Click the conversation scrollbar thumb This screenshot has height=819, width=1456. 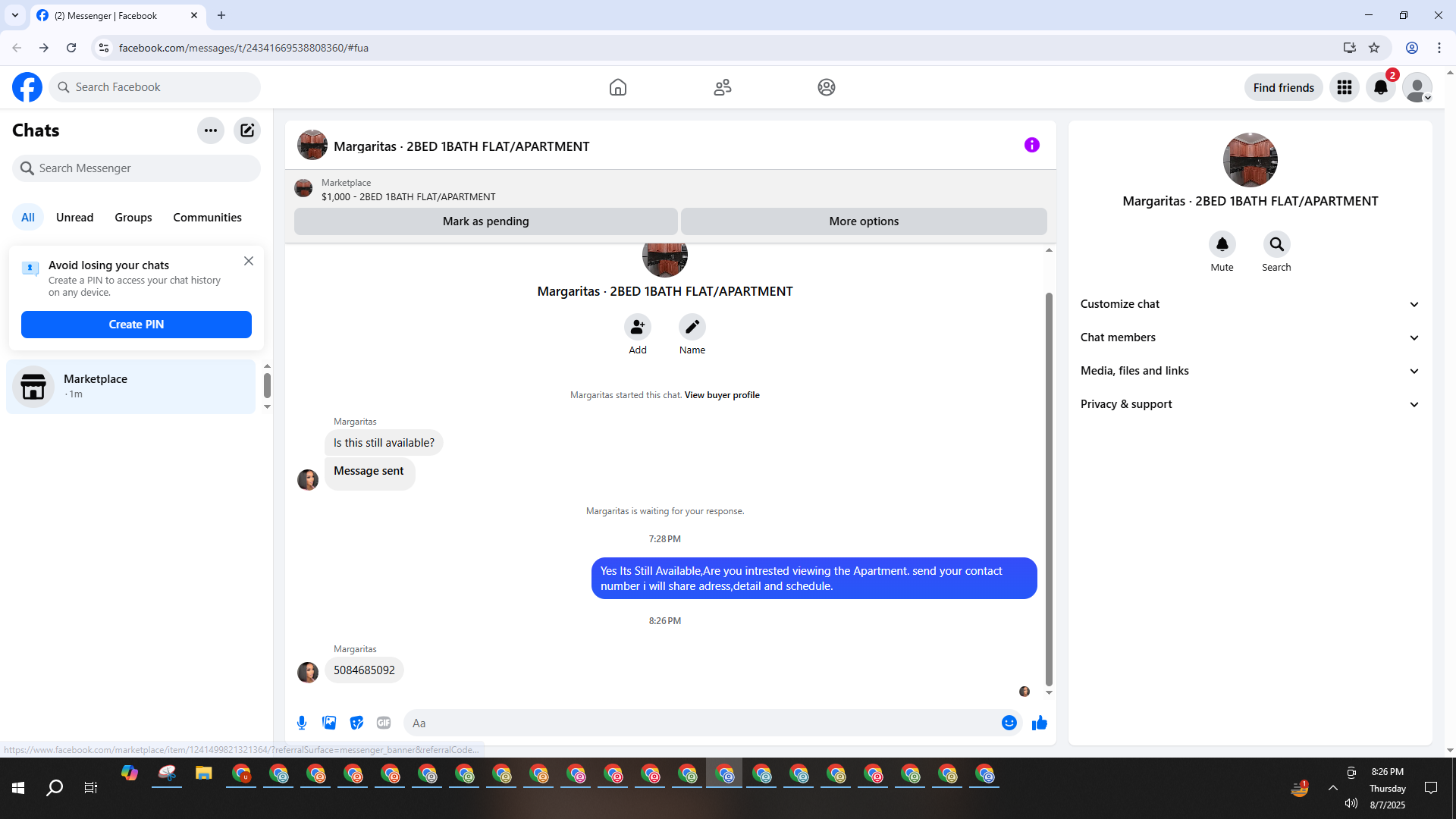click(x=1049, y=489)
